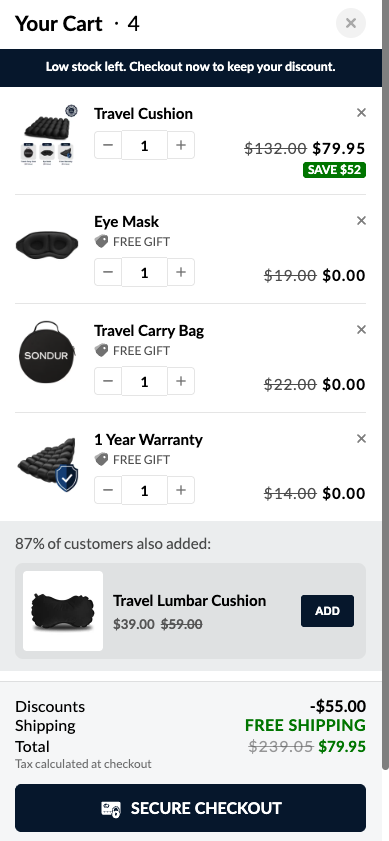This screenshot has height=841, width=389.
Task: Click the Secure Checkout button
Action: pos(190,808)
